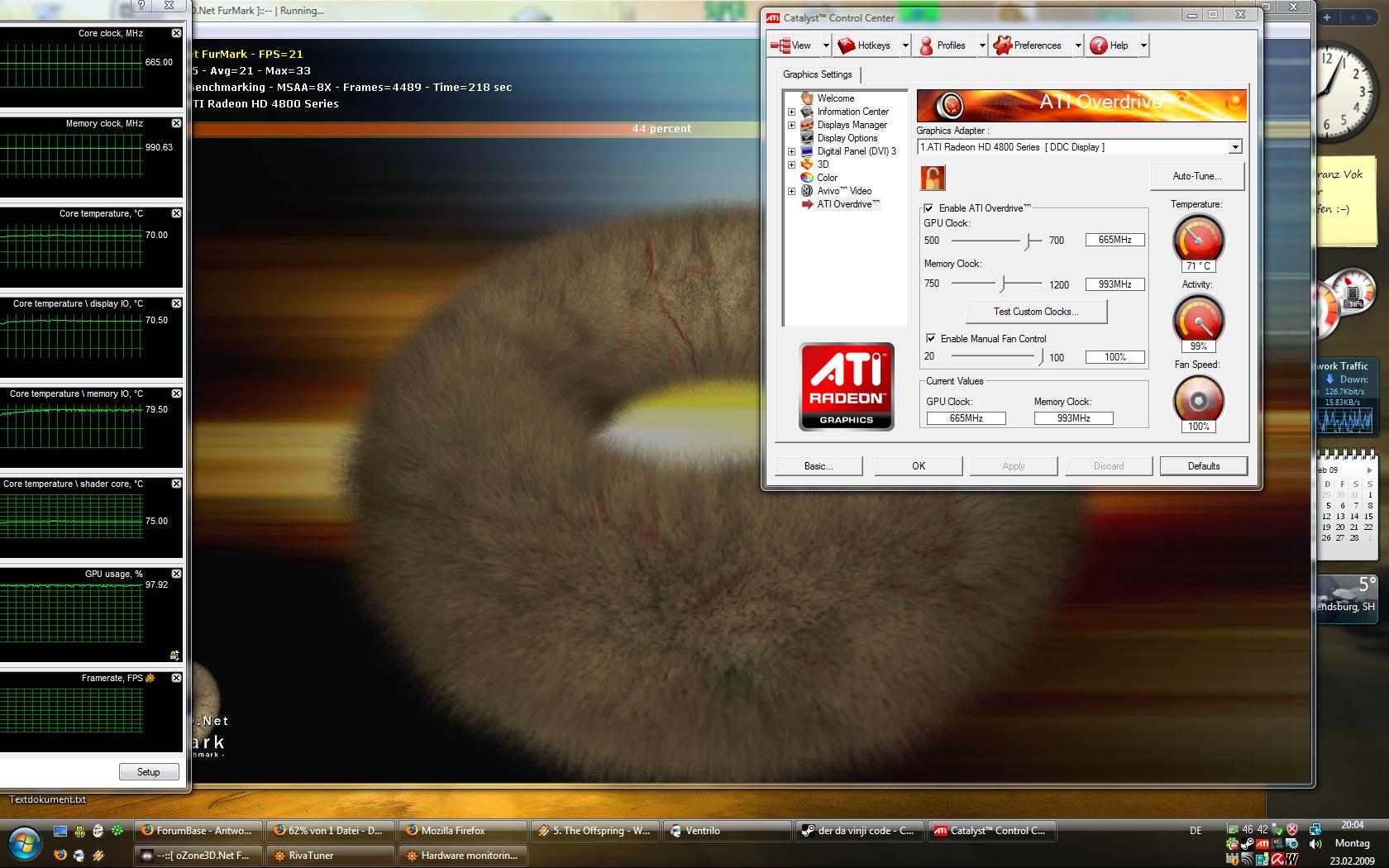Screen dimensions: 1389x868
Task: Toggle the Memory clock graph checkbox
Action: point(176,123)
